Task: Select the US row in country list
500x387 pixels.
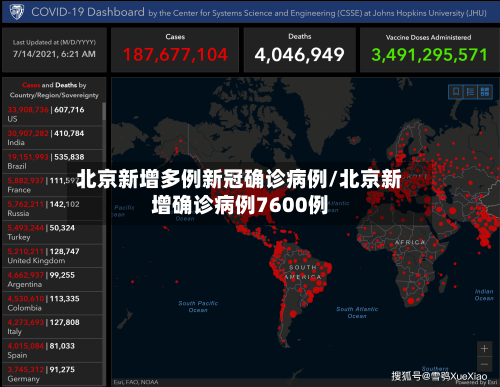Action: click(x=52, y=114)
